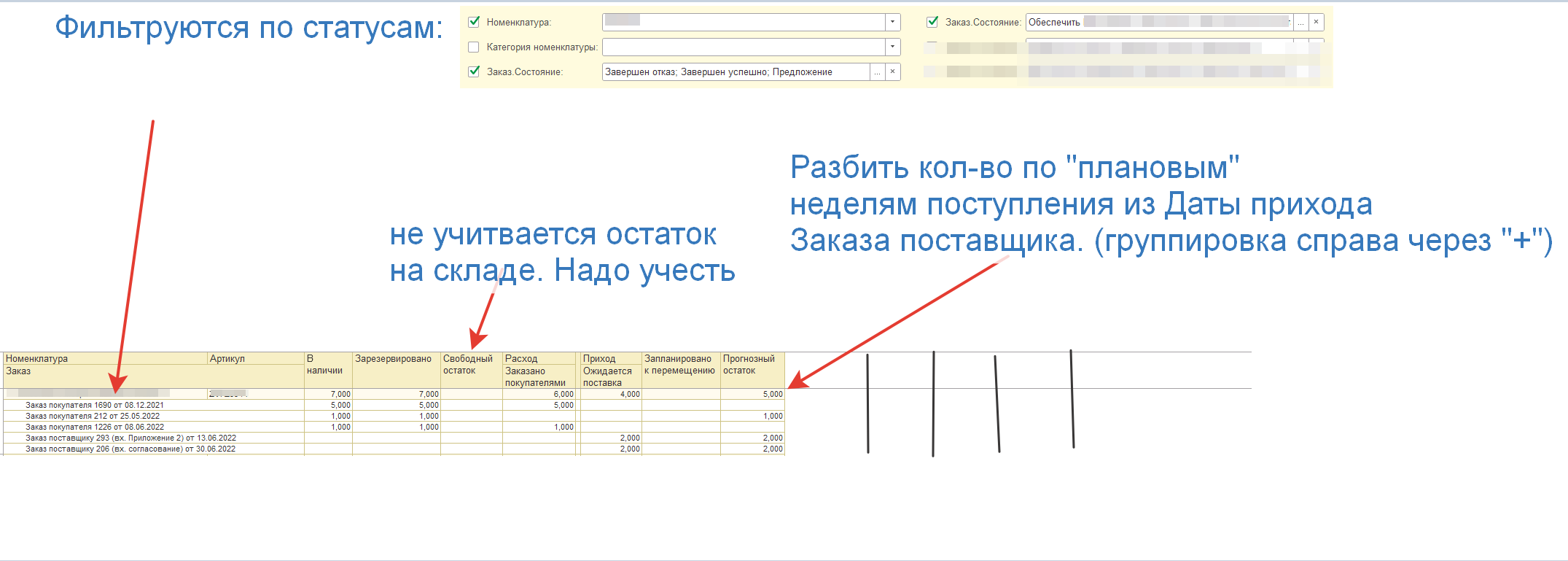
Task: Clear Завершен отказ field with X icon
Action: pos(892,72)
